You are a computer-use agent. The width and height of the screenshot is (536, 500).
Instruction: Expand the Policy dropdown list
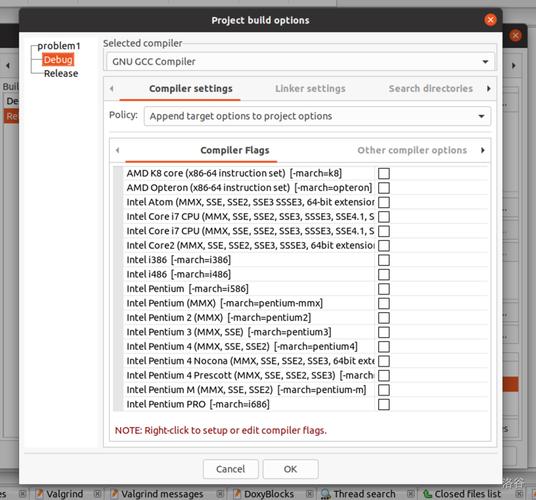point(317,116)
